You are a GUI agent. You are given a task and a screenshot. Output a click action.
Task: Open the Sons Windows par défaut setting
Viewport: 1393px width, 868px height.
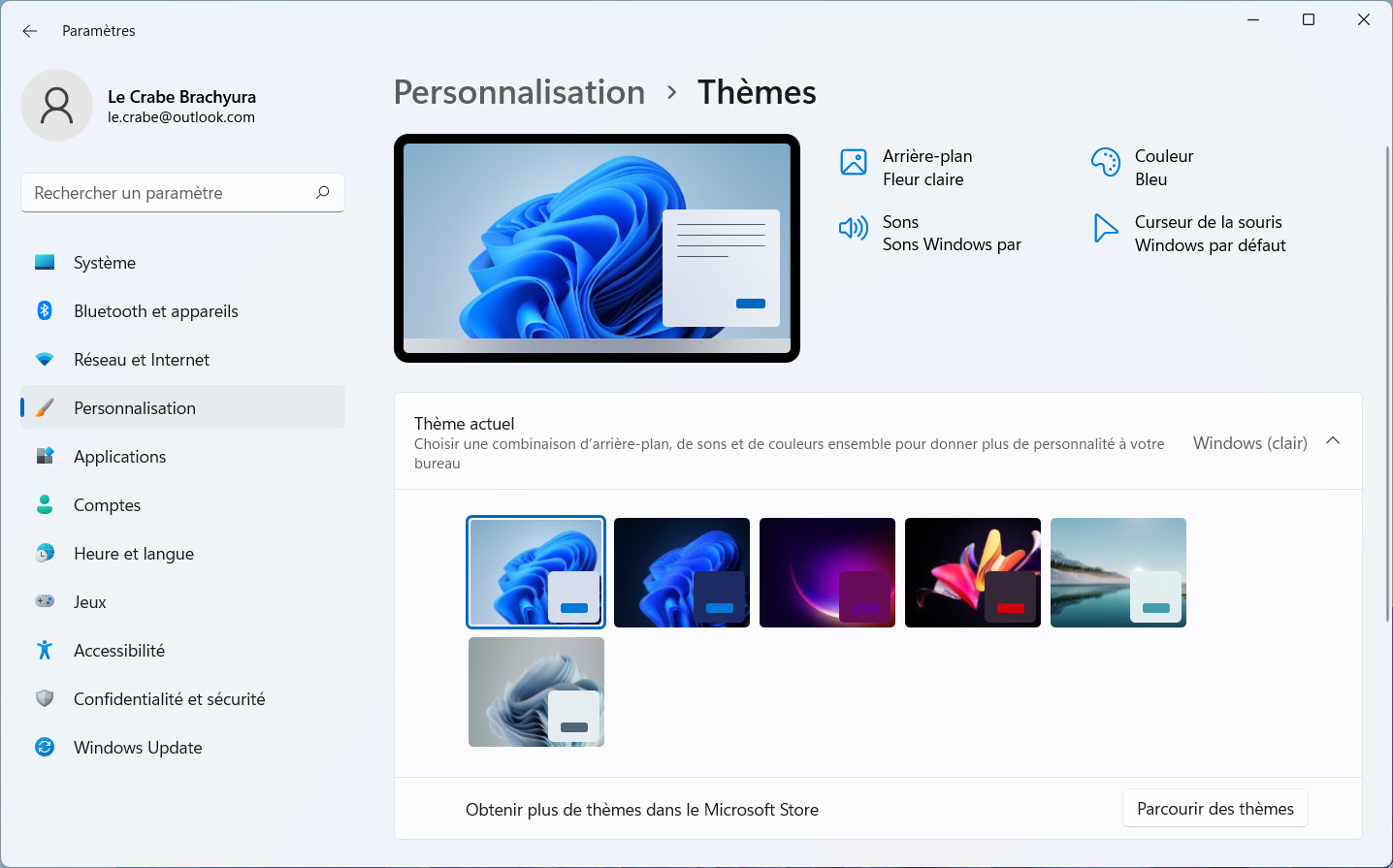(930, 233)
